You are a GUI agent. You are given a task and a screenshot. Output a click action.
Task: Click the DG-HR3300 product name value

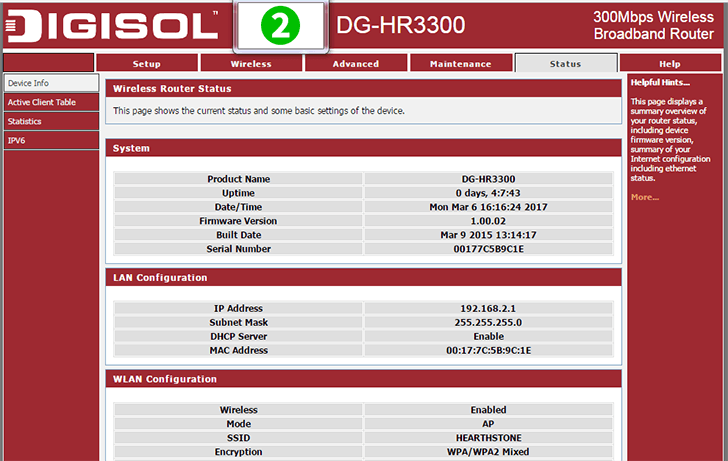click(x=488, y=179)
